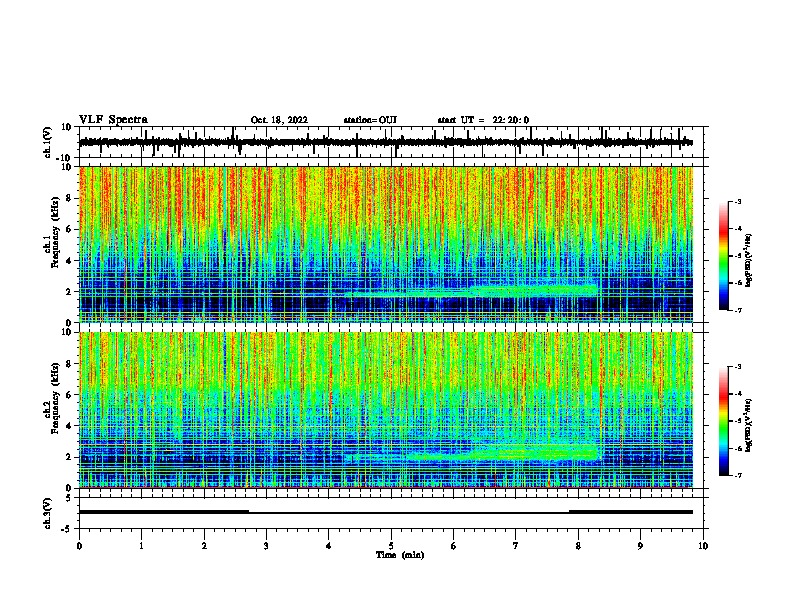Click the ch.1 voltage waveform trace

pos(385,142)
